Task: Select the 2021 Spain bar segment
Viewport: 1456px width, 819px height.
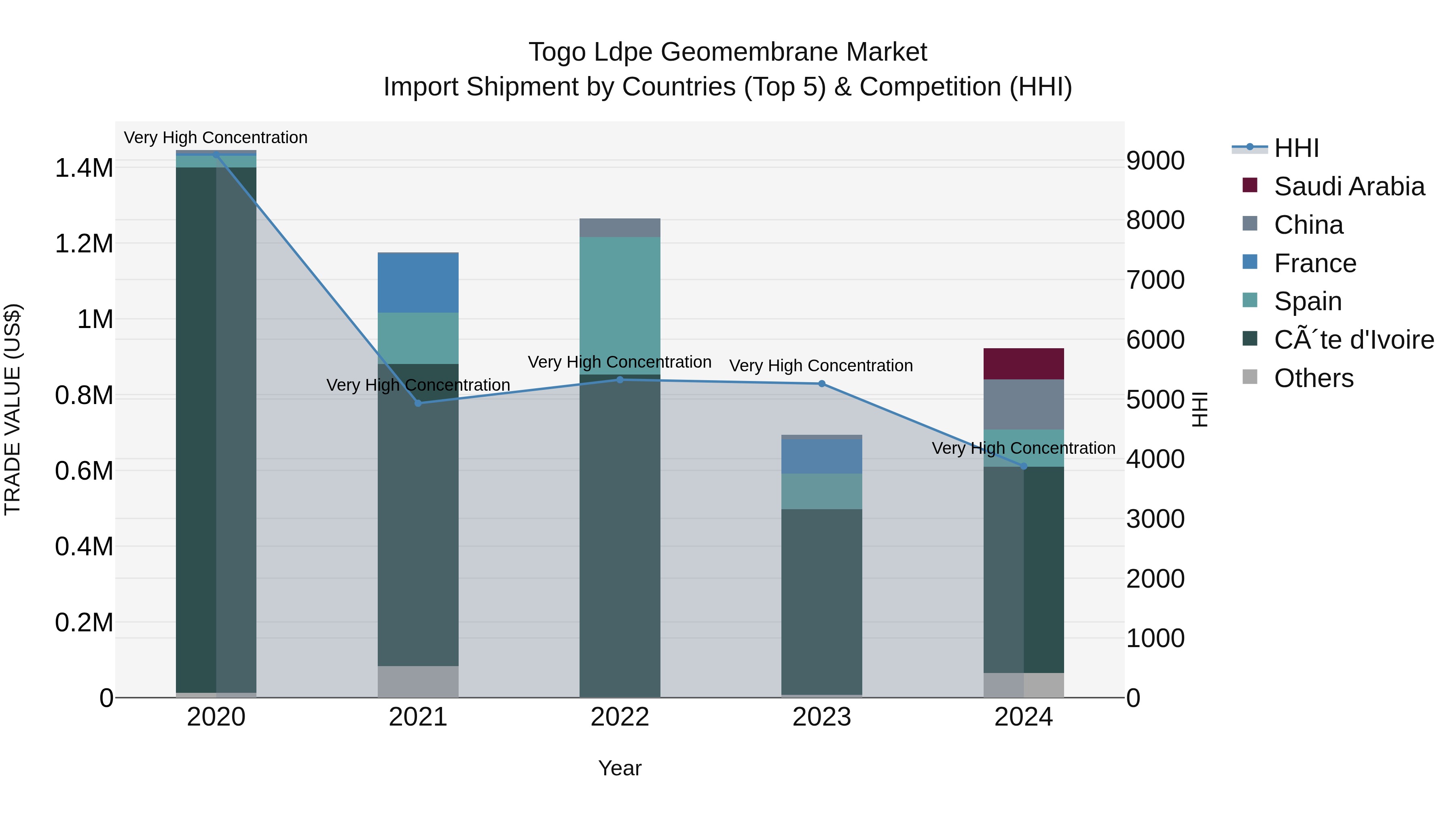Action: [x=418, y=339]
